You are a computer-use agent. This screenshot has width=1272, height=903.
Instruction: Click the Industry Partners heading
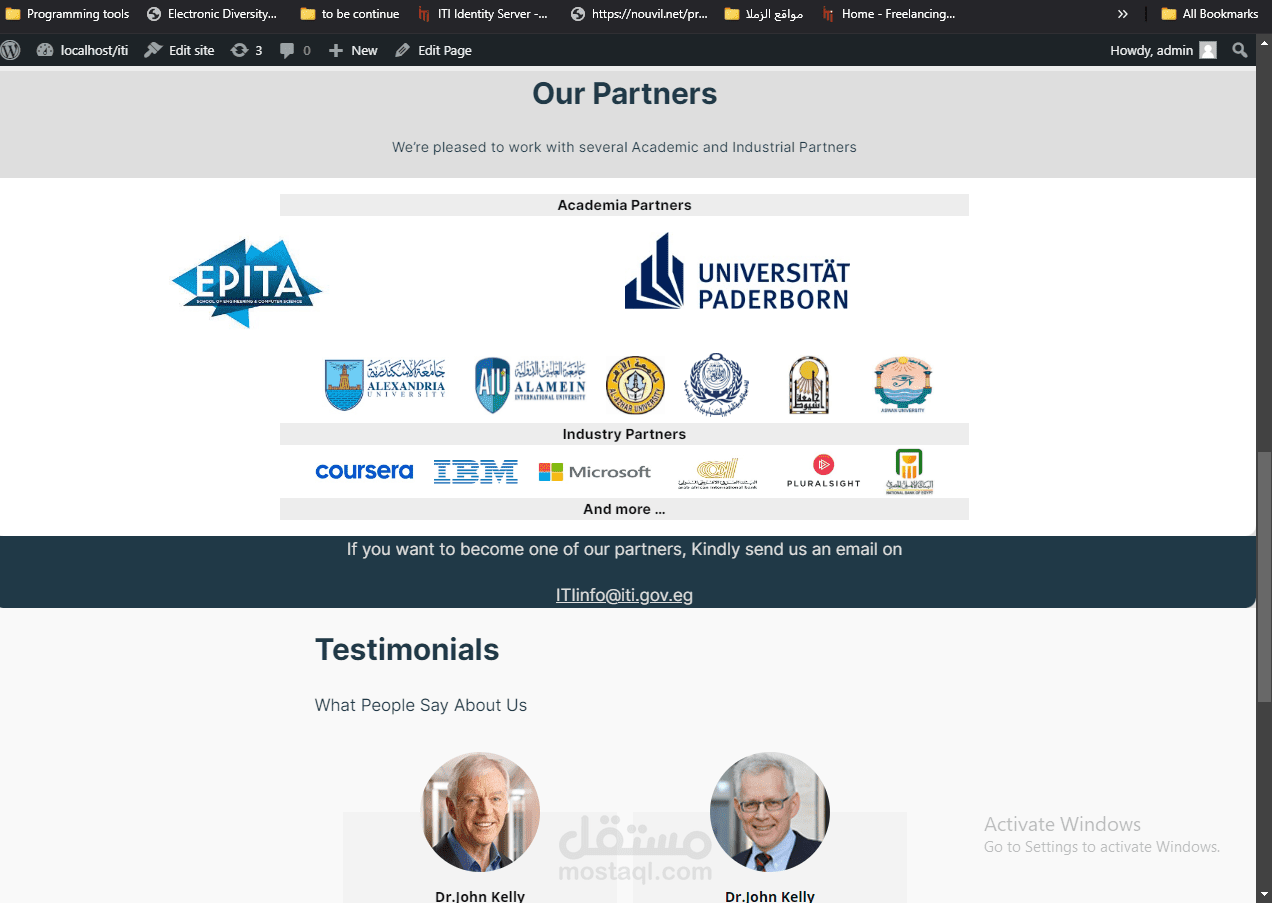624,434
